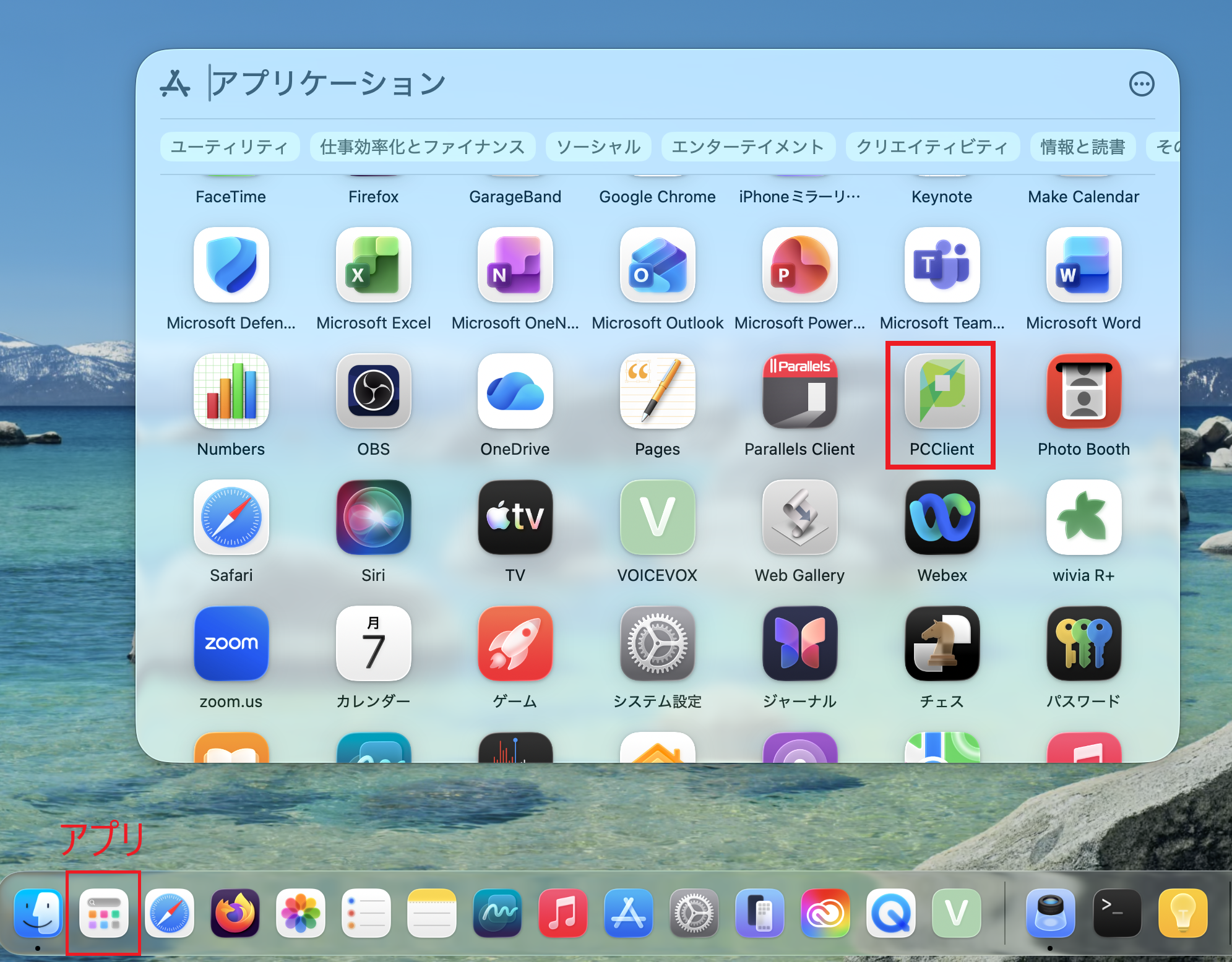Open the Pages app
1232x962 pixels.
[x=657, y=391]
